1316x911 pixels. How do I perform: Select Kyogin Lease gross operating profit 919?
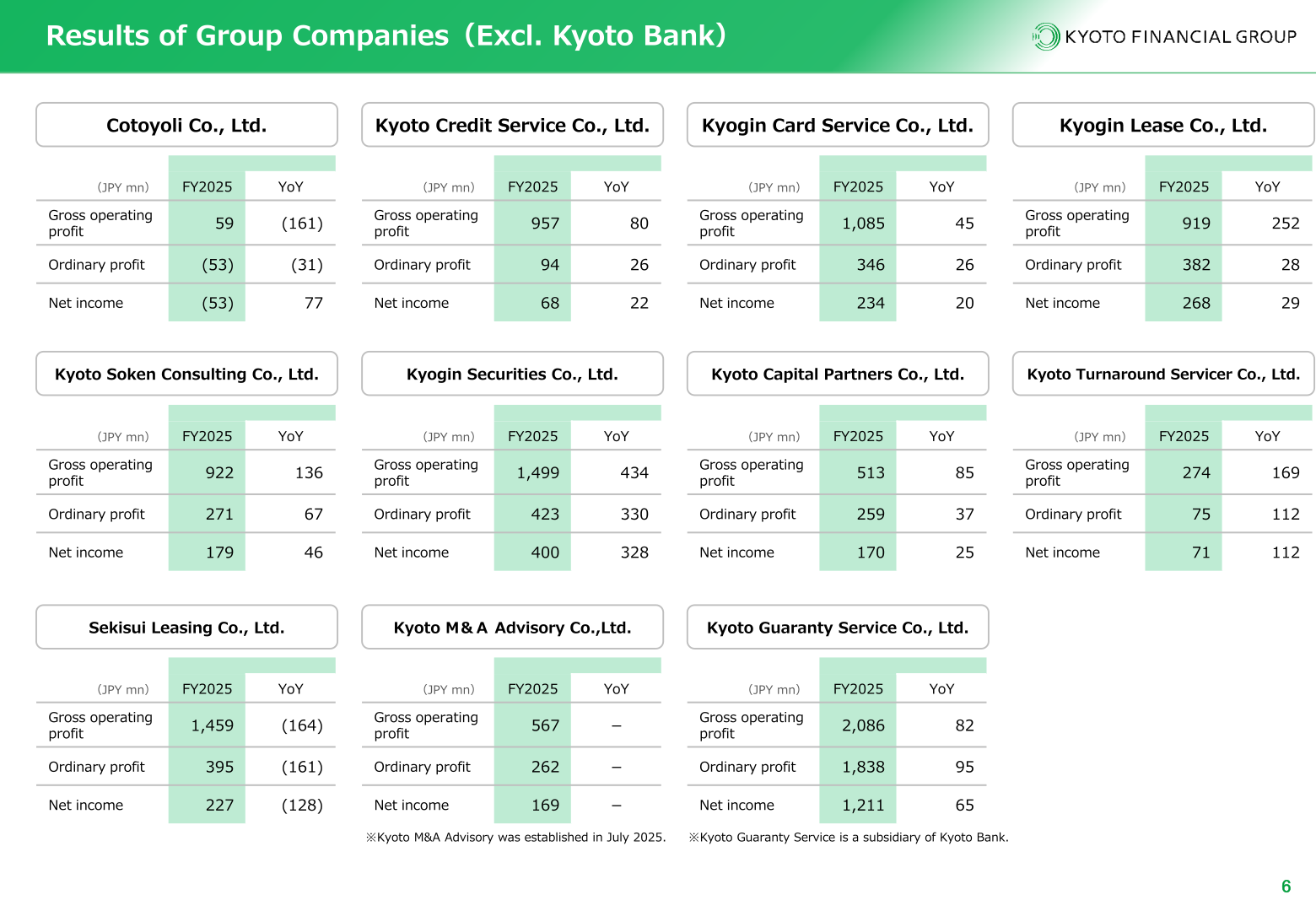[1196, 224]
